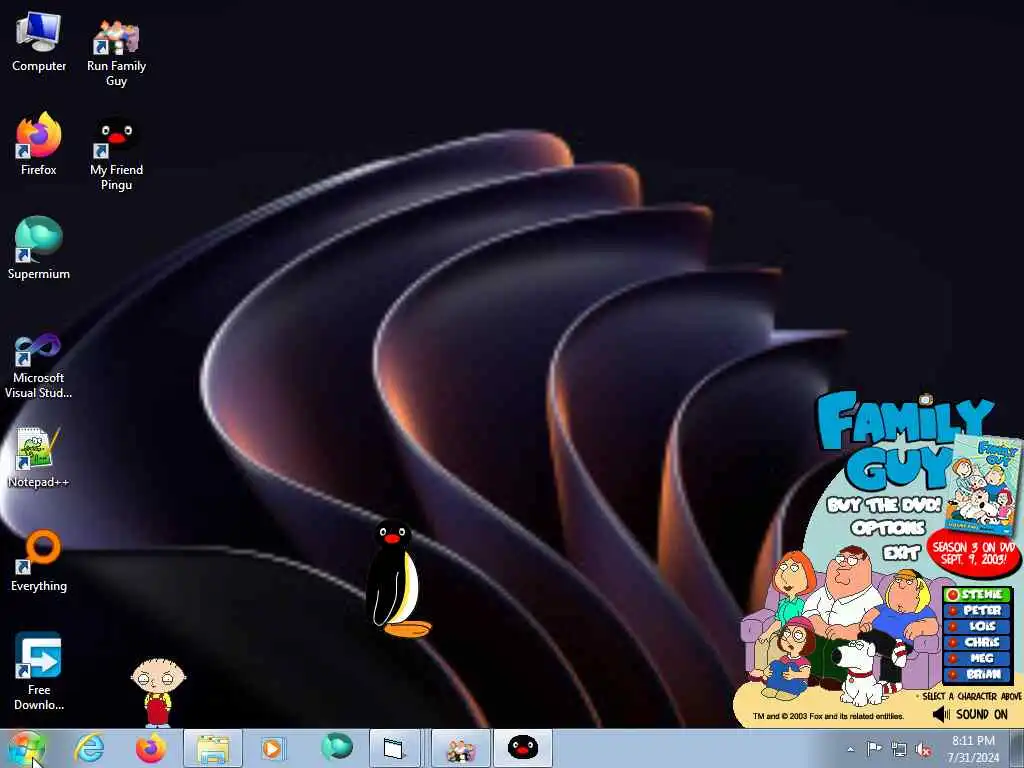Toggle SOUND ON speaker in Family Guy panel
1024x768 pixels.
(970, 714)
